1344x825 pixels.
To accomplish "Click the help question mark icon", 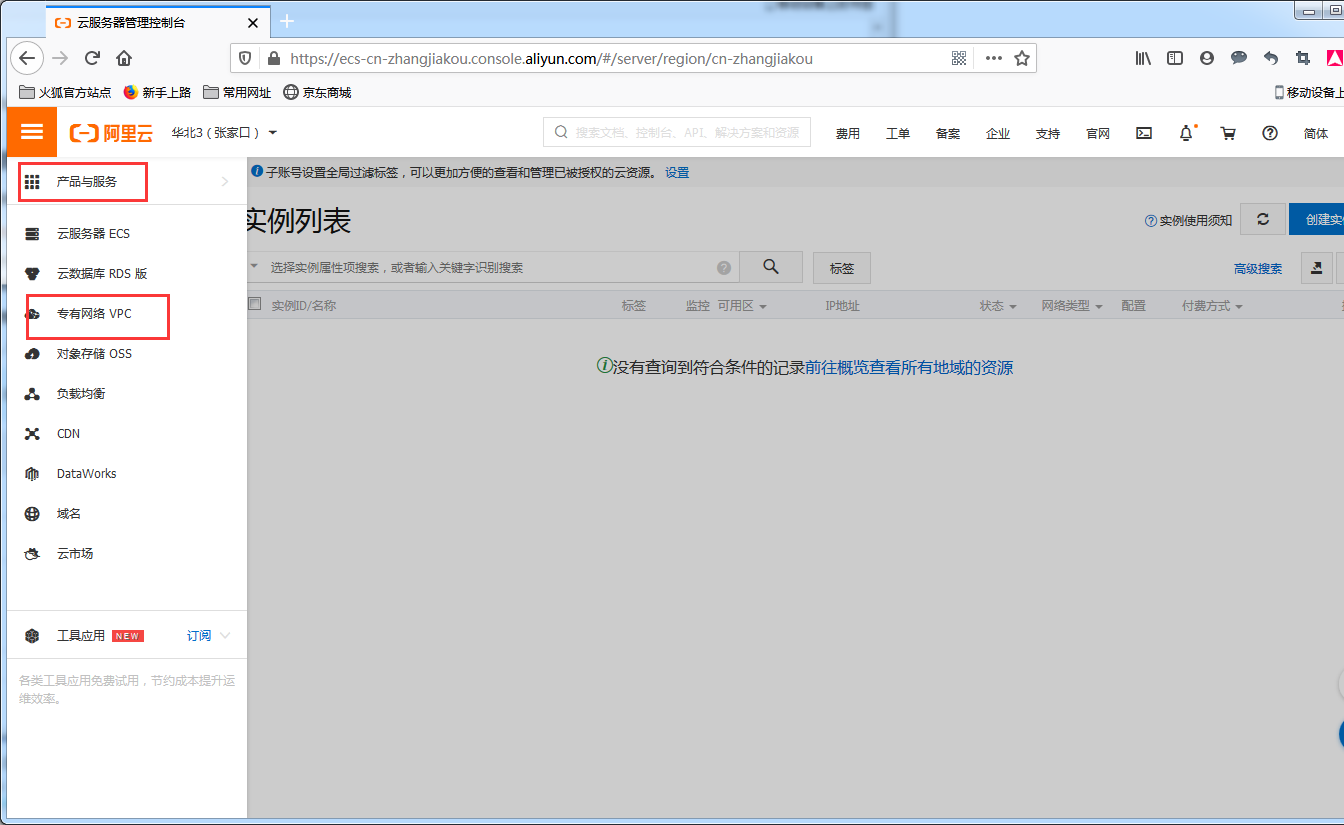I will tap(1270, 133).
